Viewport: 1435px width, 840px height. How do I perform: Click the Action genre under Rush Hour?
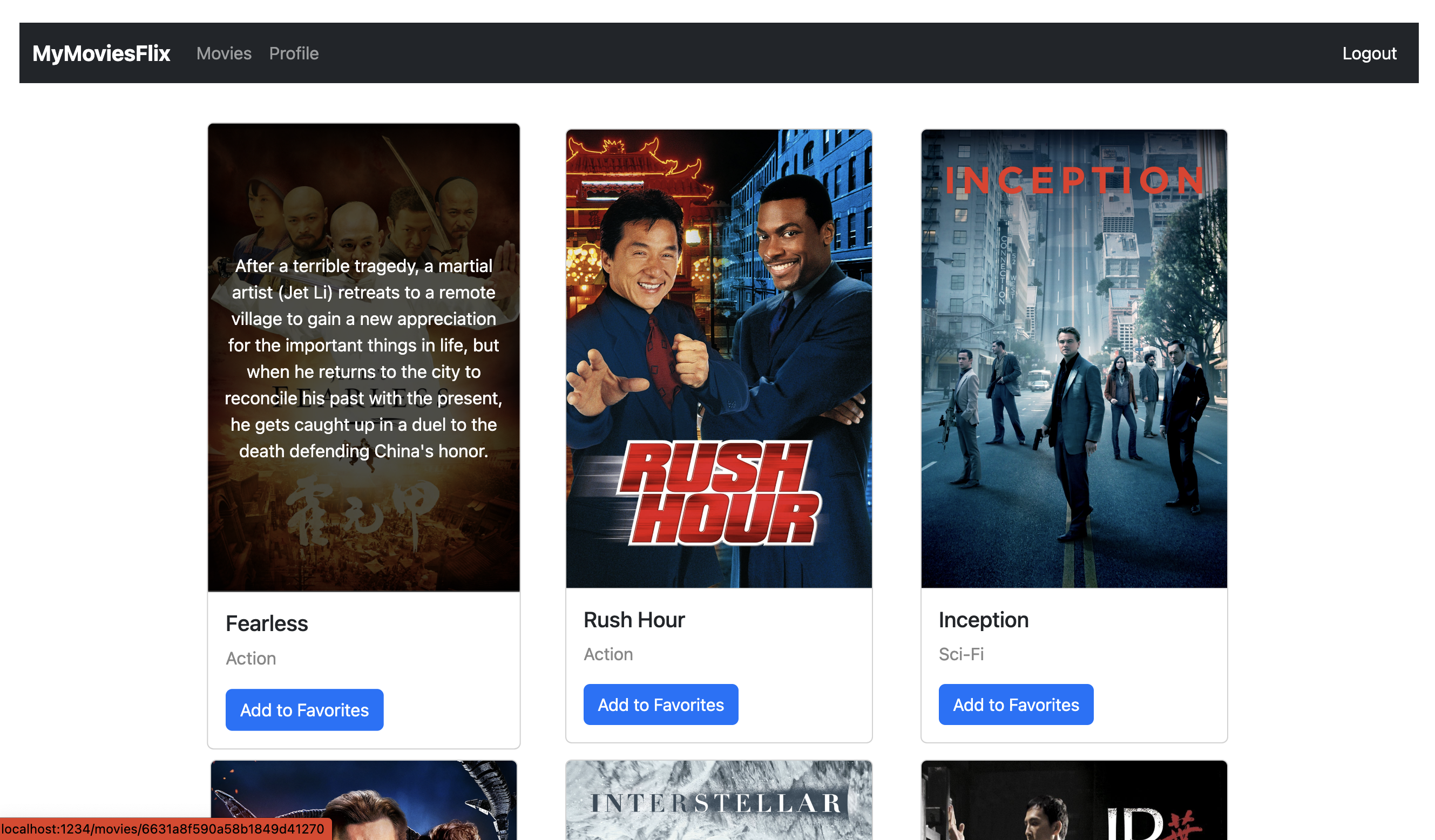point(608,654)
